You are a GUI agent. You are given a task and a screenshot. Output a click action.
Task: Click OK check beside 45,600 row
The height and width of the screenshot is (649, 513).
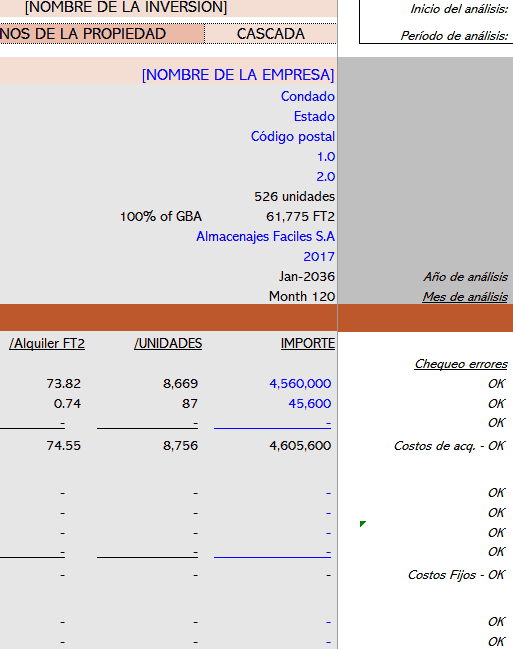coord(496,404)
